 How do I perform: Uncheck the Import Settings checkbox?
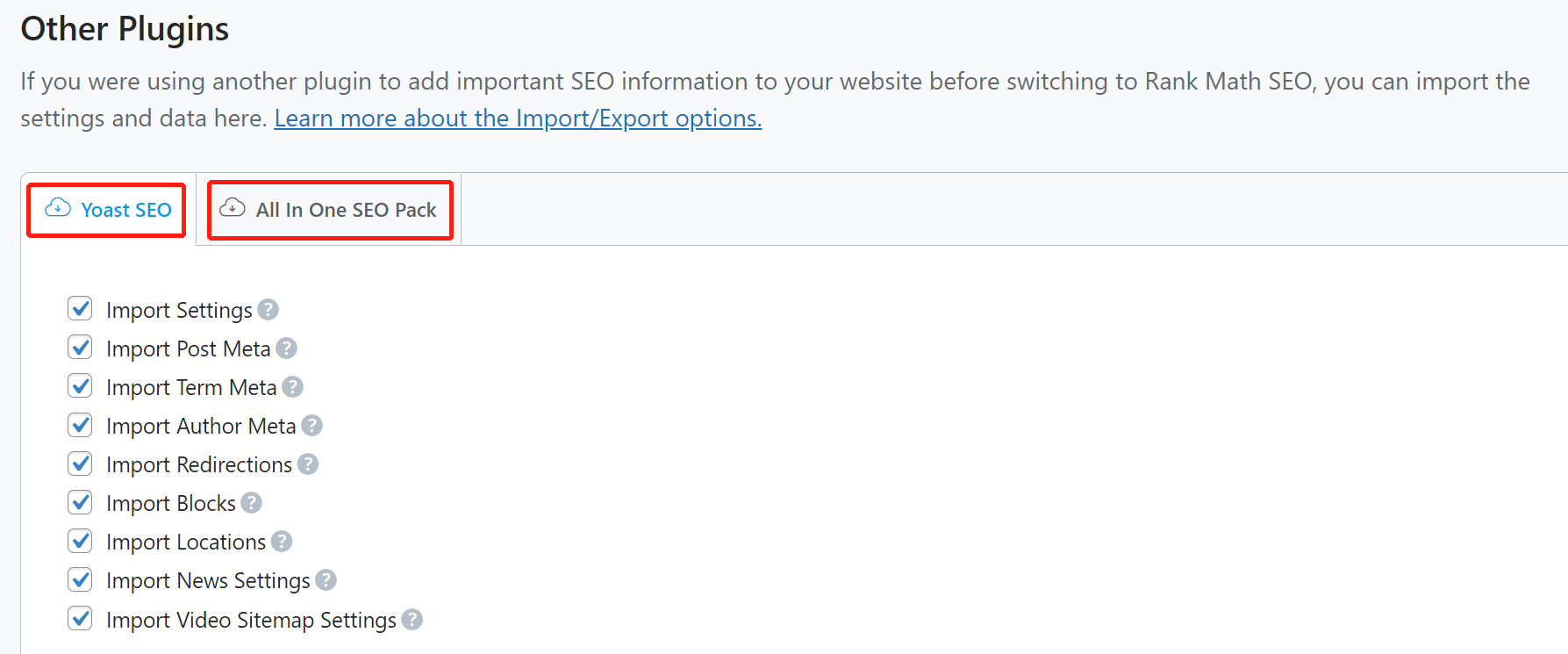point(81,309)
